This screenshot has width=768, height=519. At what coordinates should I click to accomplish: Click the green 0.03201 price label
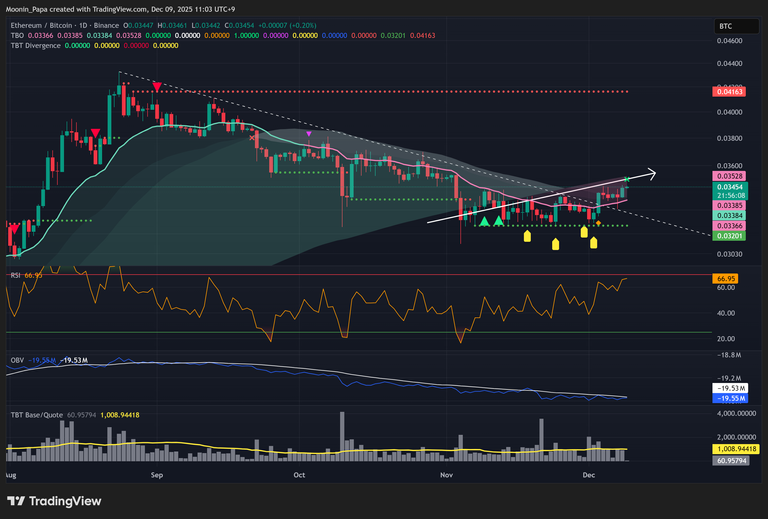pyautogui.click(x=731, y=235)
